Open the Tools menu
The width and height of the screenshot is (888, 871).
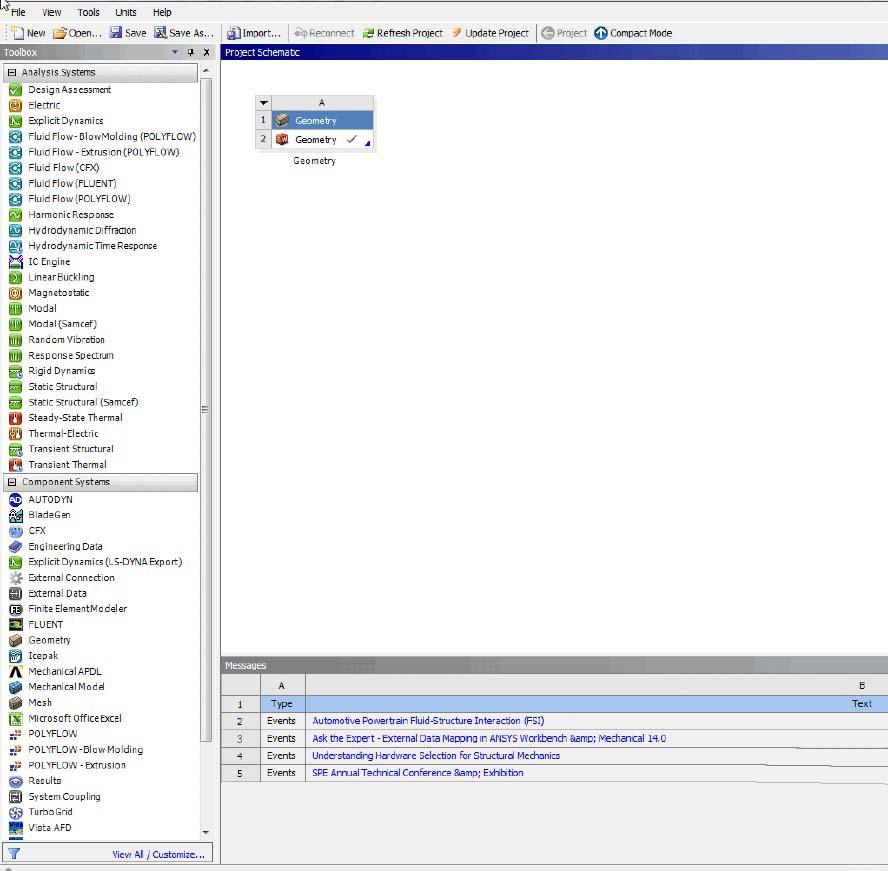click(x=88, y=12)
